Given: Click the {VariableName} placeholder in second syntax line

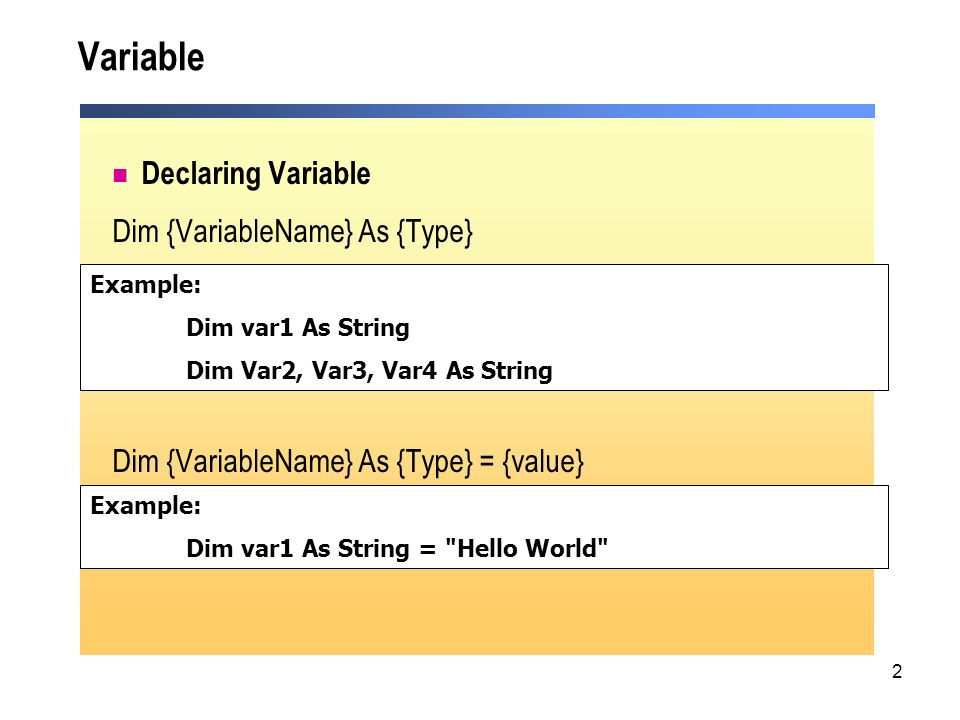Looking at the screenshot, I should [x=260, y=462].
